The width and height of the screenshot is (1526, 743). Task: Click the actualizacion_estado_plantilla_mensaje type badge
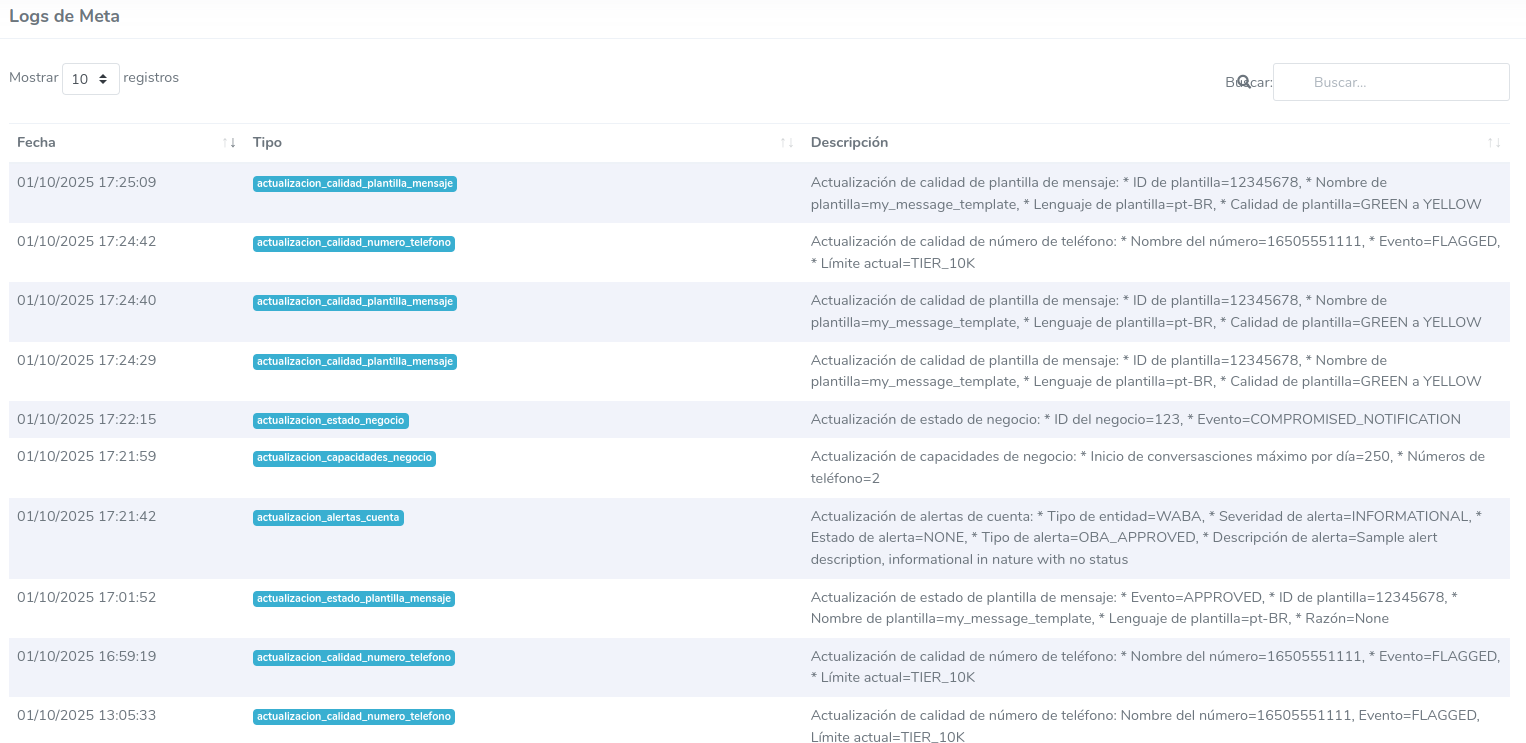[354, 599]
